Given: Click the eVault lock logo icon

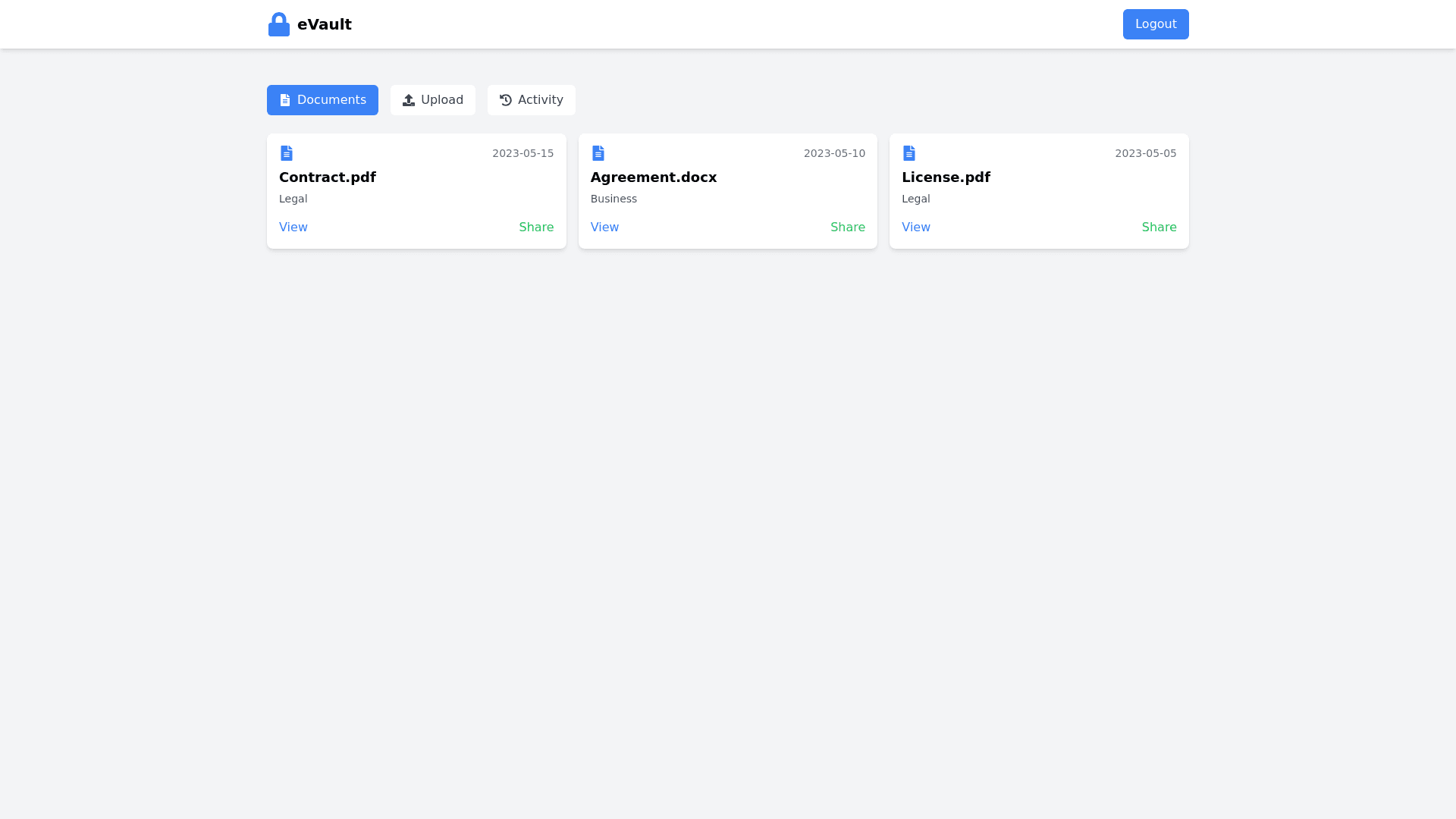Looking at the screenshot, I should point(279,24).
